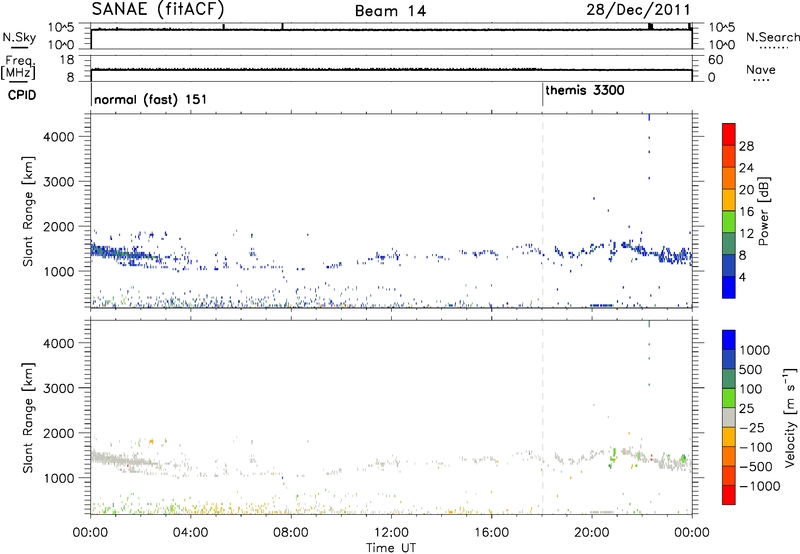This screenshot has height=554, width=800.
Task: Click the blue top segment of Velocity colorbar
Action: pyautogui.click(x=729, y=340)
